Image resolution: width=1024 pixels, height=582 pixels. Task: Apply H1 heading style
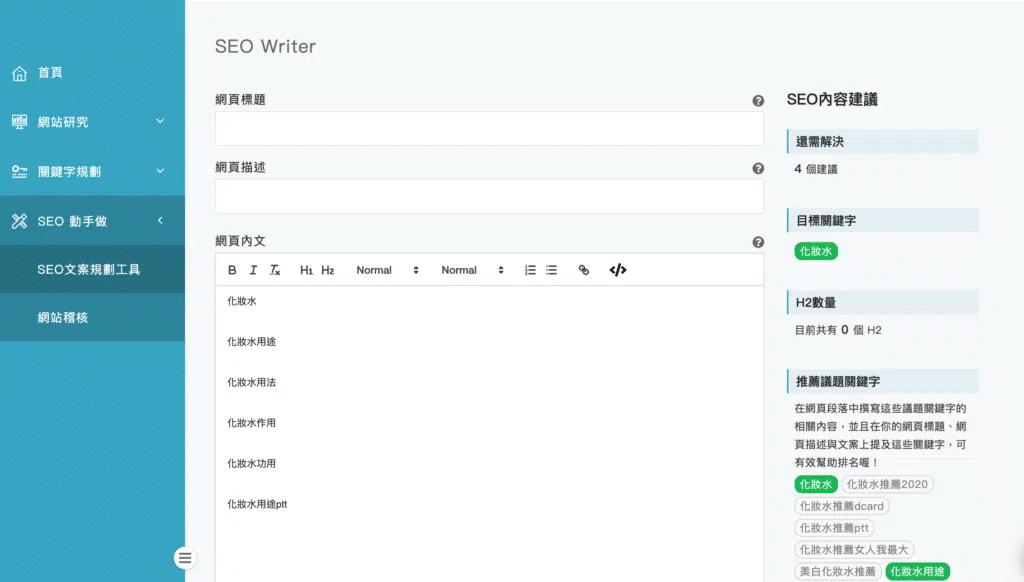click(x=307, y=270)
